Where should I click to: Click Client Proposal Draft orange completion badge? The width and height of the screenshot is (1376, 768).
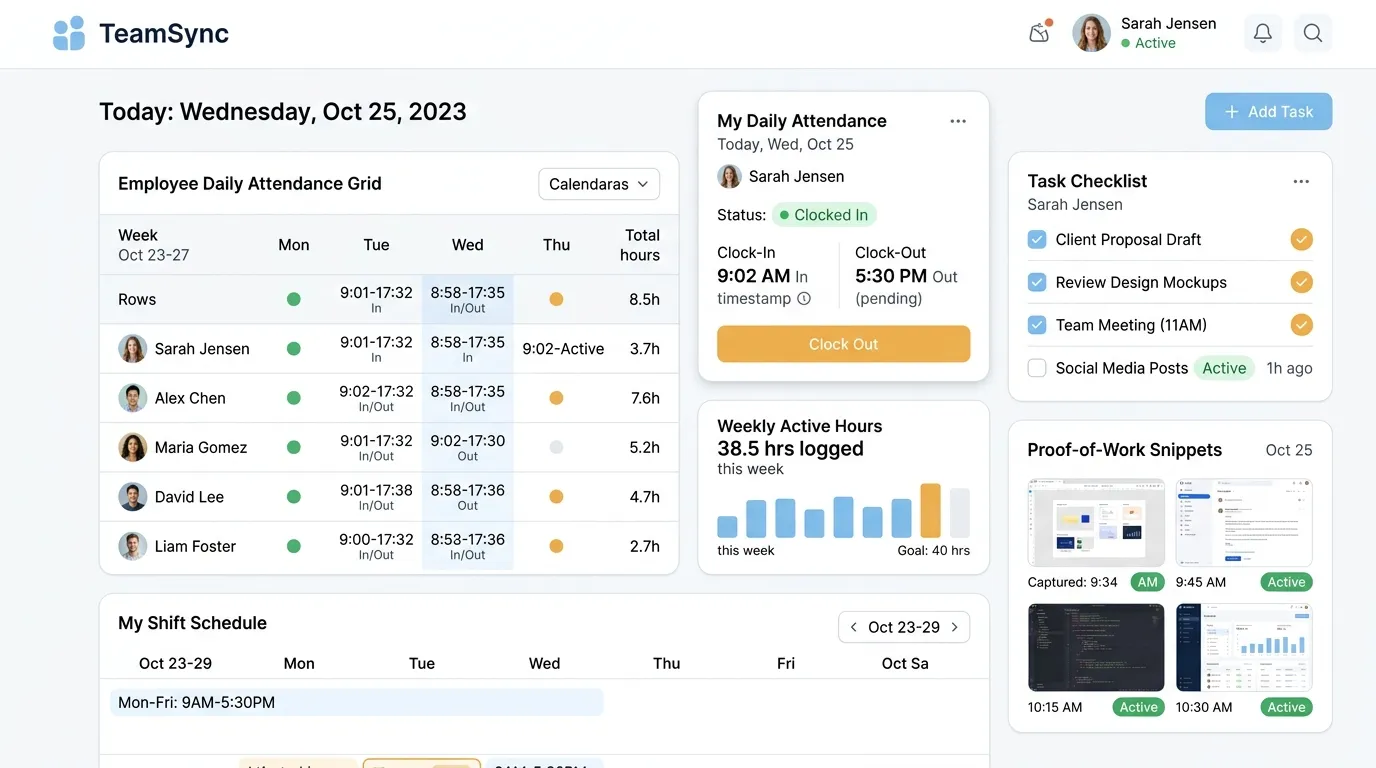tap(1301, 239)
